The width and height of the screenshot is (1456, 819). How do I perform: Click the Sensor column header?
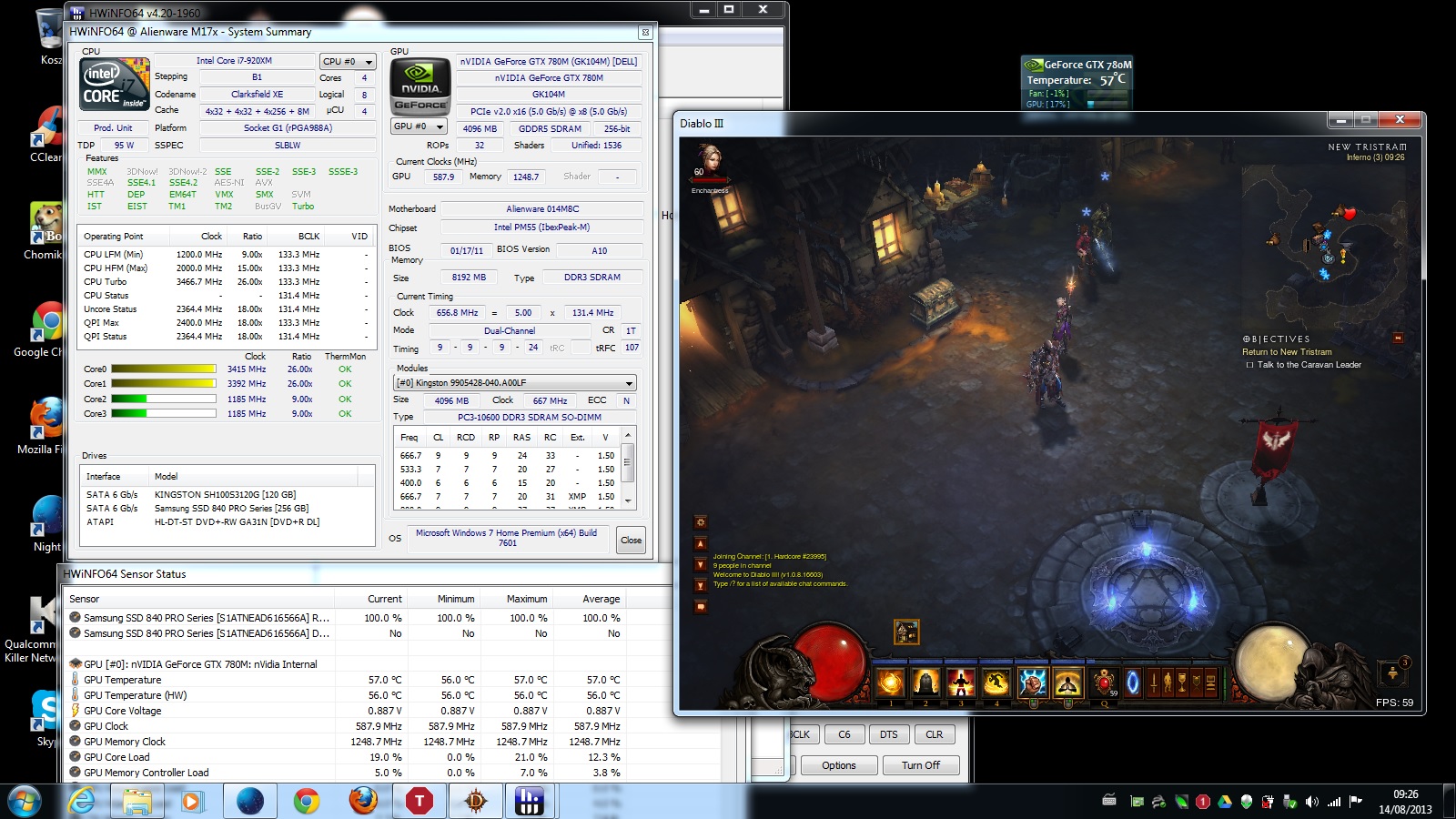point(200,599)
